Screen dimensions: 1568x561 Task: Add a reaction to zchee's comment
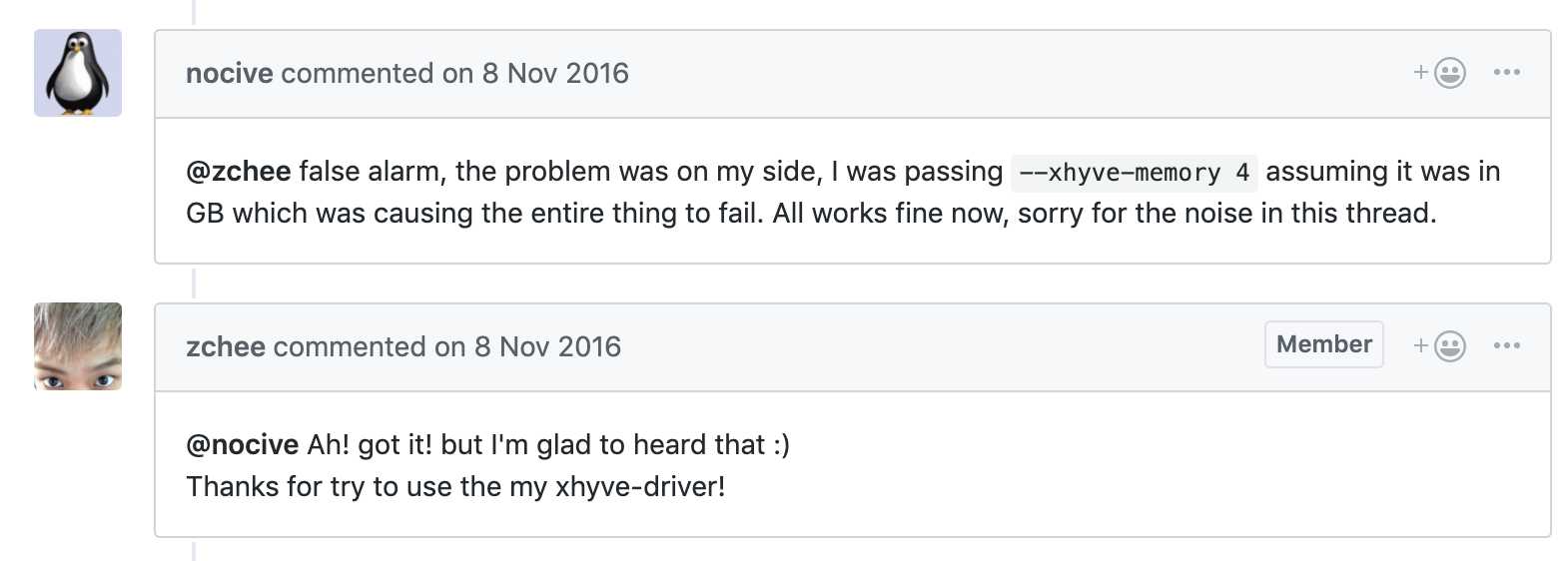point(1440,346)
